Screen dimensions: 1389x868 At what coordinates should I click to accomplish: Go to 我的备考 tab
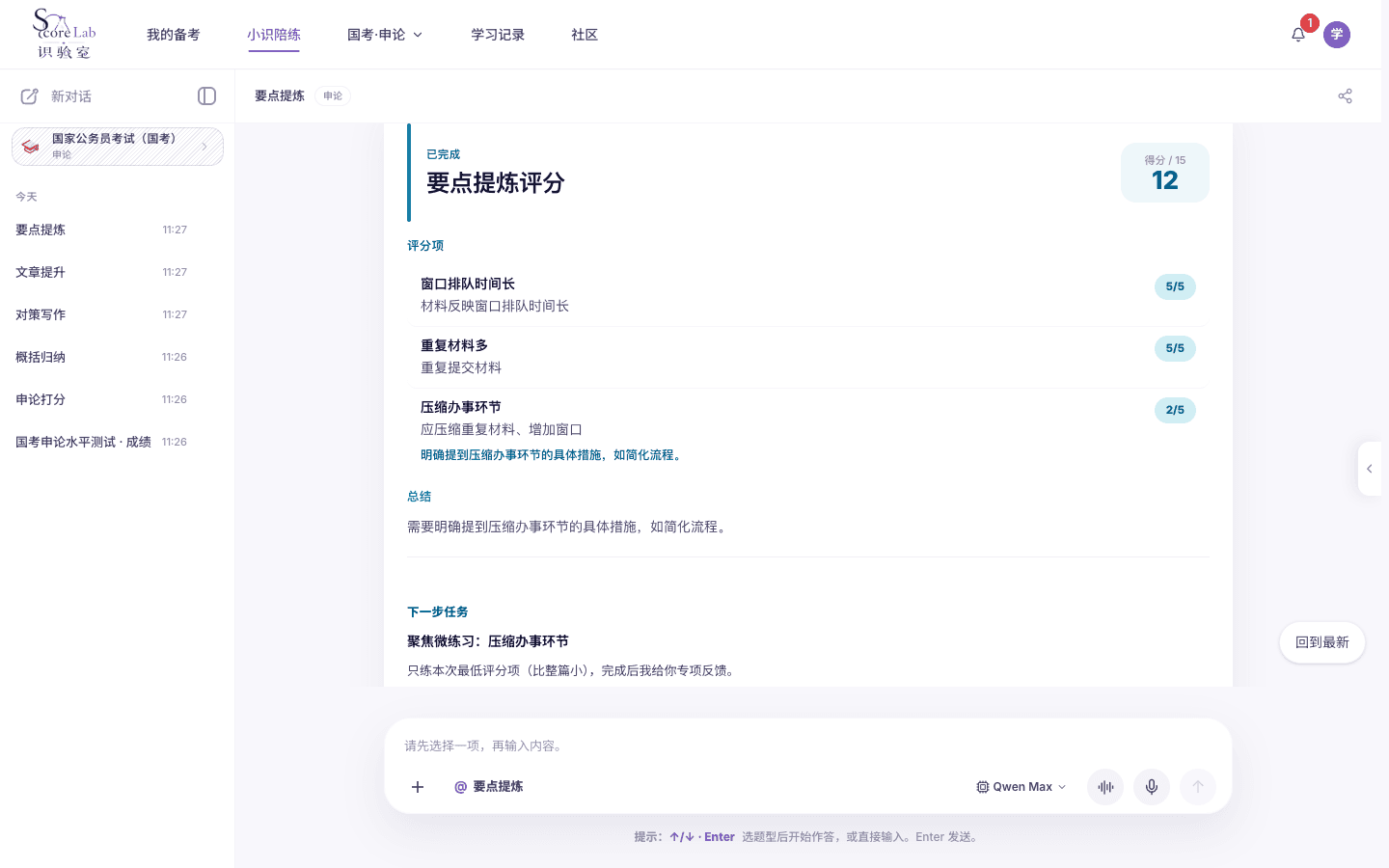pos(174,35)
